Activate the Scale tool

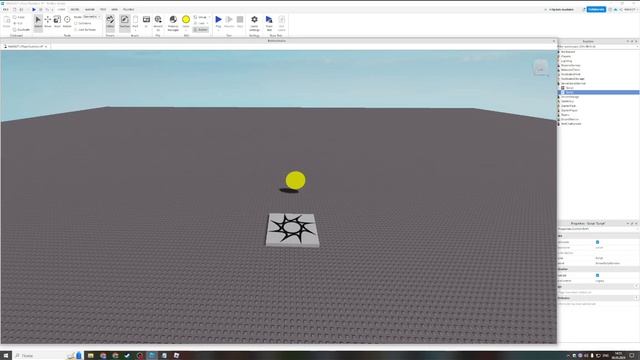point(57,22)
